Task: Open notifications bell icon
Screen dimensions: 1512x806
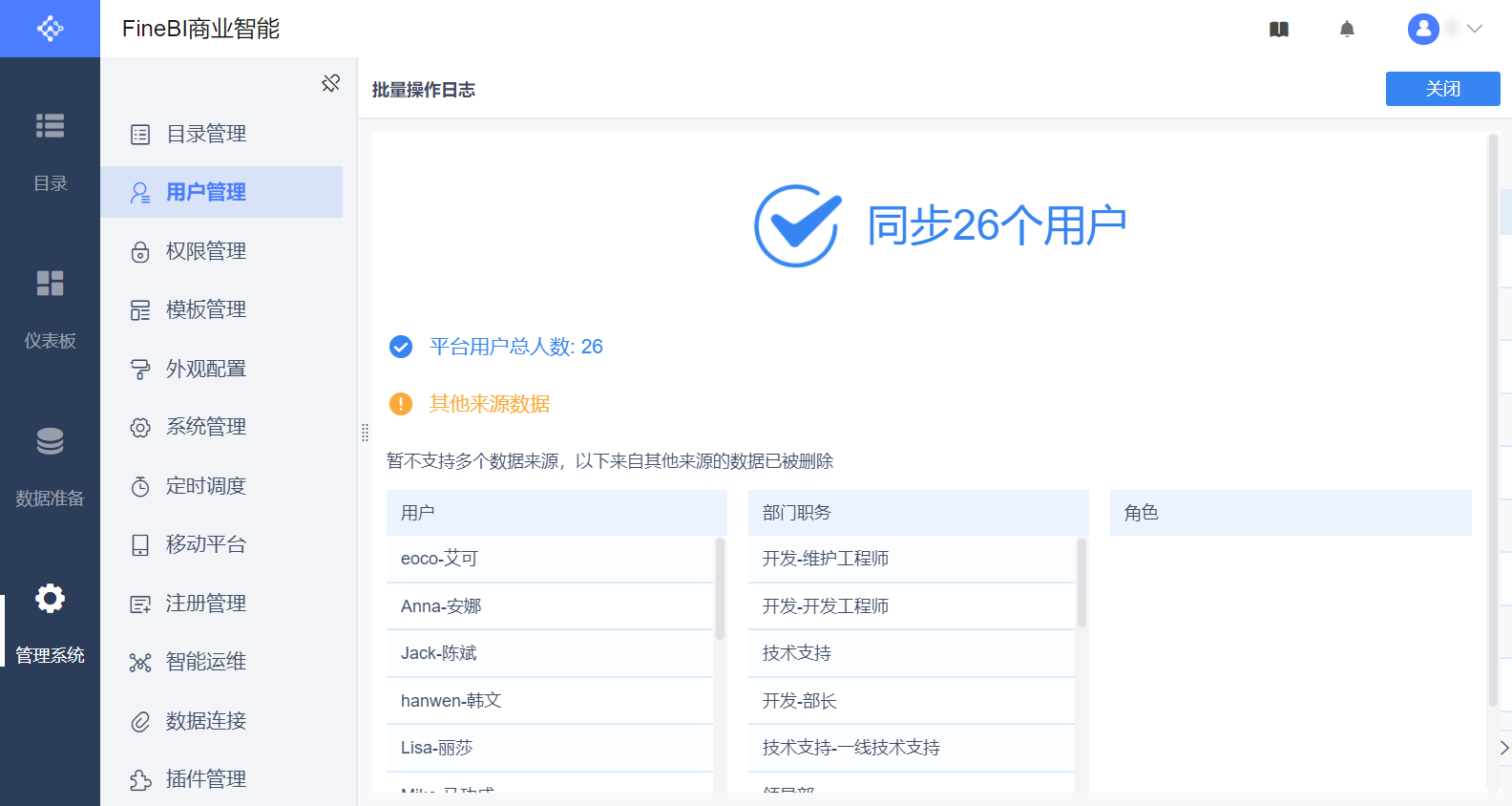Action: pos(1347,30)
